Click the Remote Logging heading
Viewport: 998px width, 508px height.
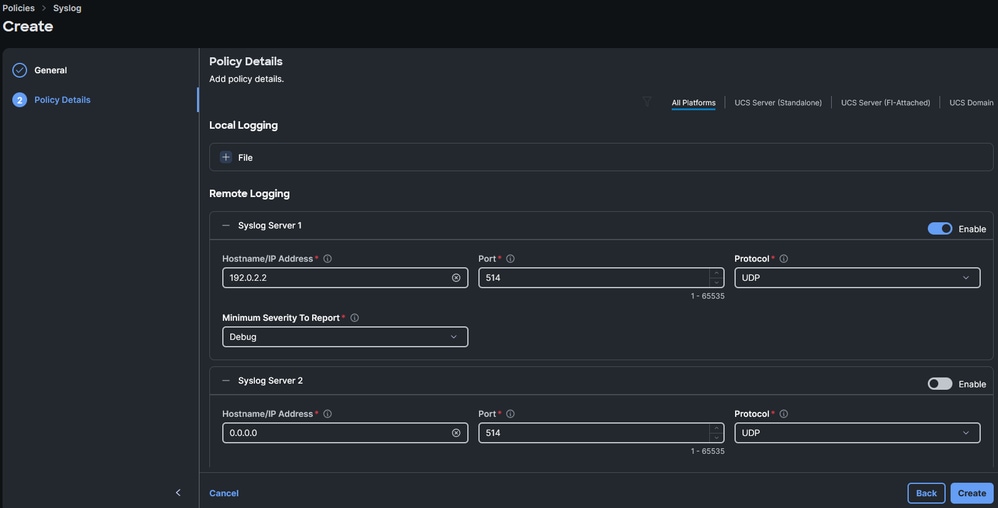tap(250, 194)
